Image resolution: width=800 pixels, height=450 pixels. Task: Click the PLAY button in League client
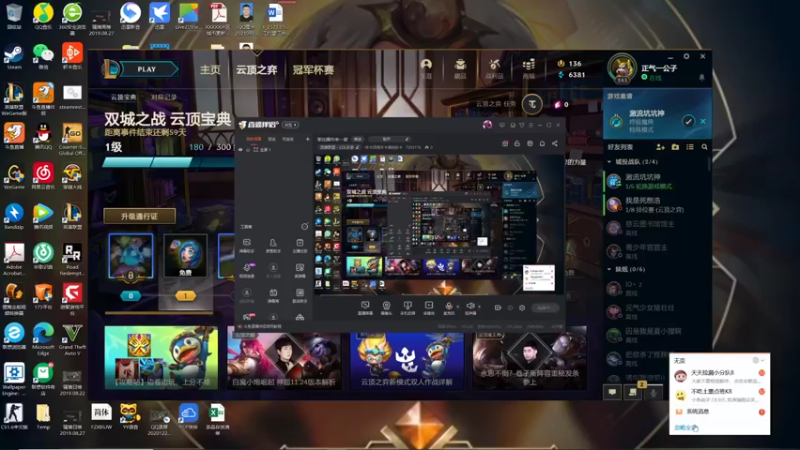point(147,69)
